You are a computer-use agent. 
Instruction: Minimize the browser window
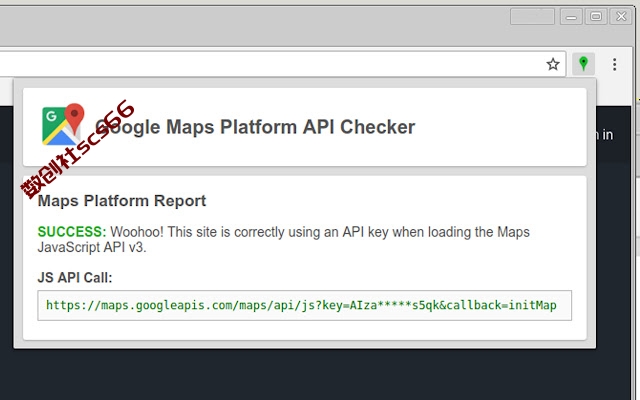[571, 17]
